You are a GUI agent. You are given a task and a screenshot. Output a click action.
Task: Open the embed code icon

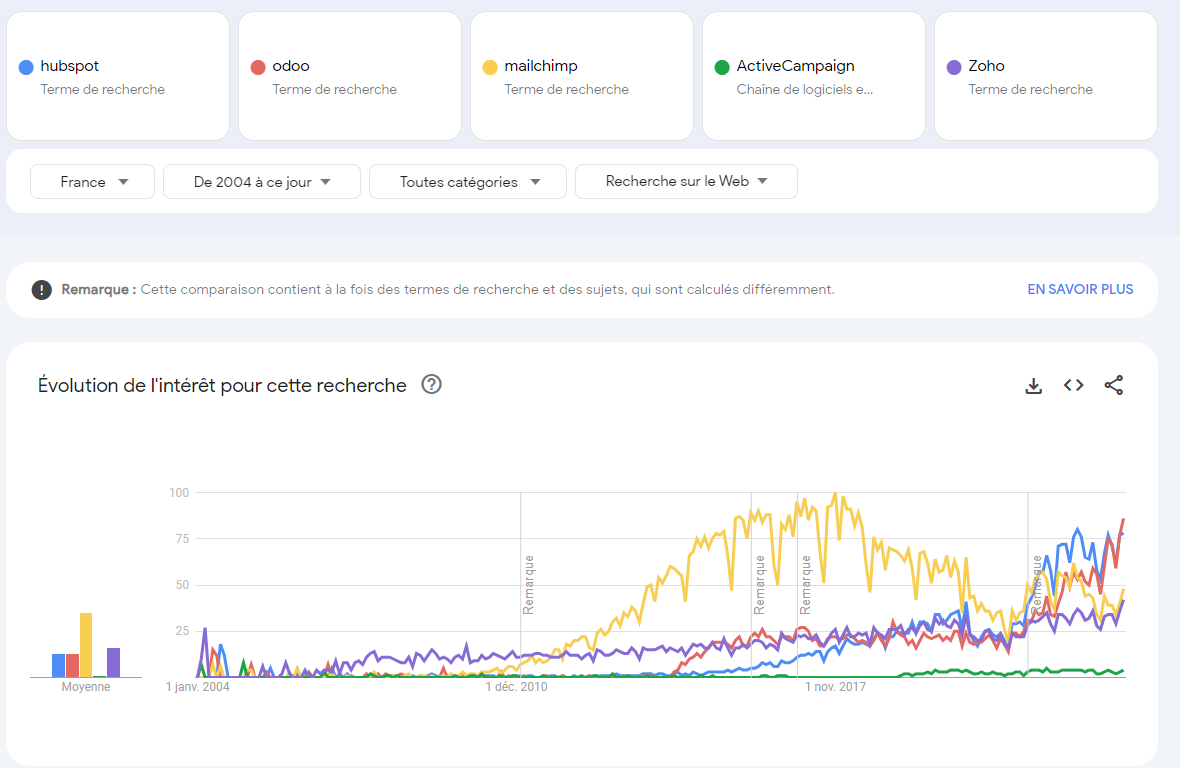(1074, 385)
